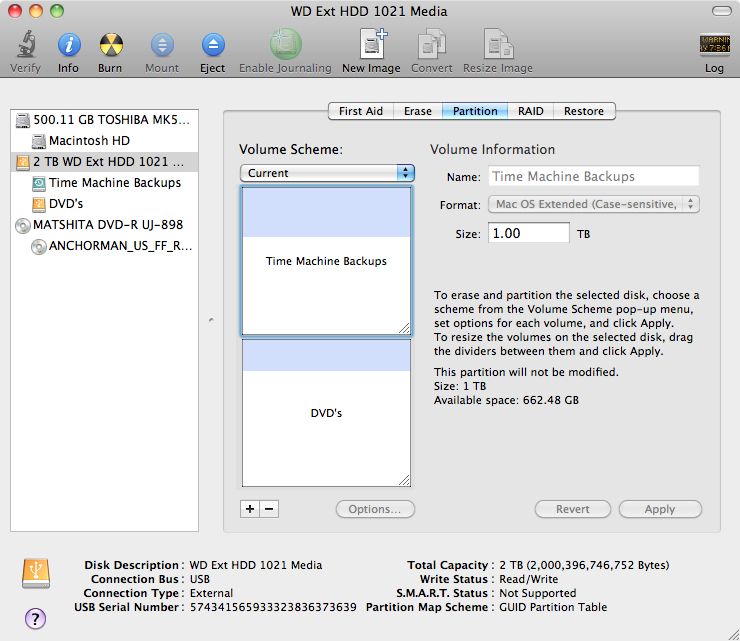Click Available space 662.48 GB text
The image size is (740, 641).
(x=506, y=400)
